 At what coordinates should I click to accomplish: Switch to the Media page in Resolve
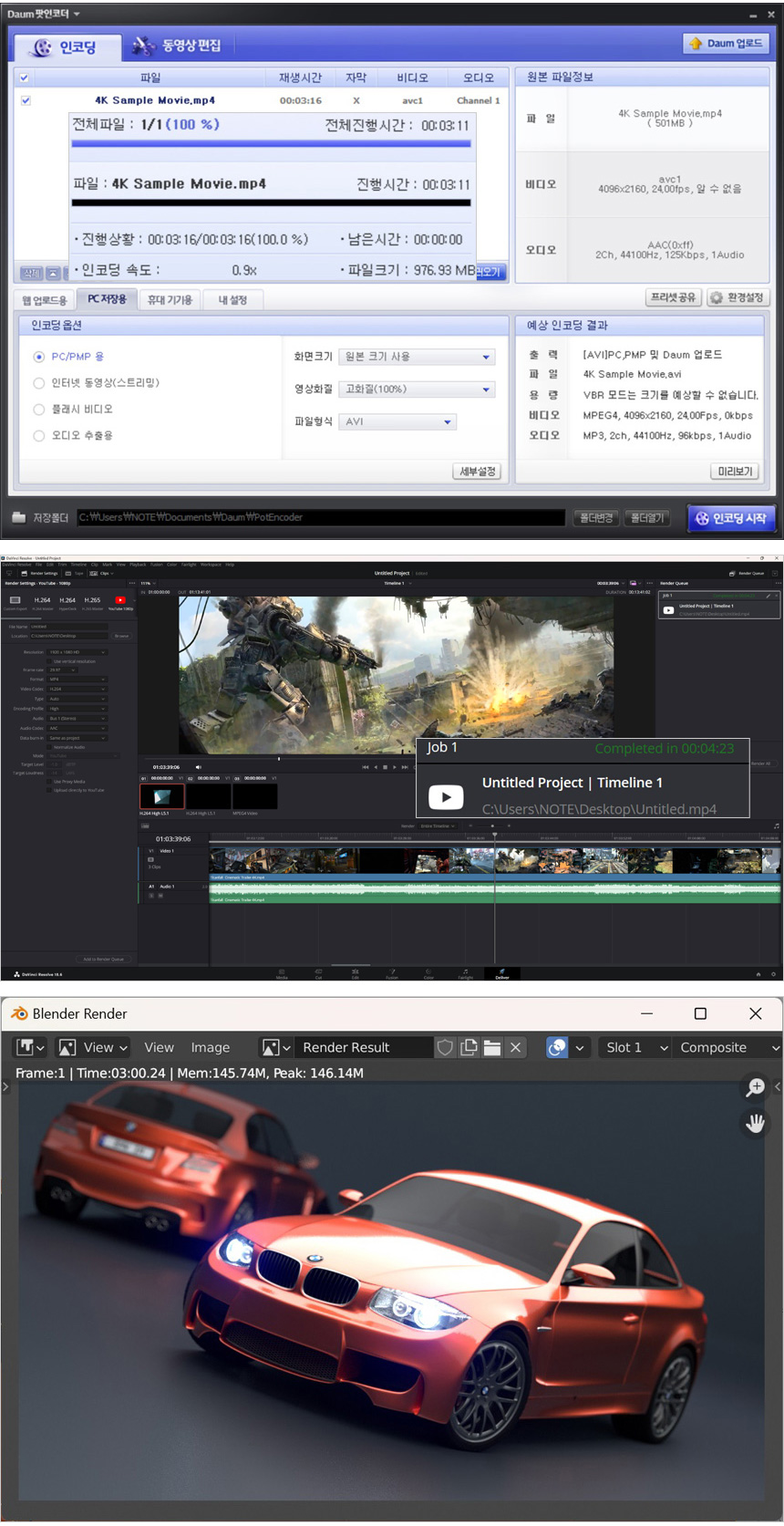tap(282, 973)
